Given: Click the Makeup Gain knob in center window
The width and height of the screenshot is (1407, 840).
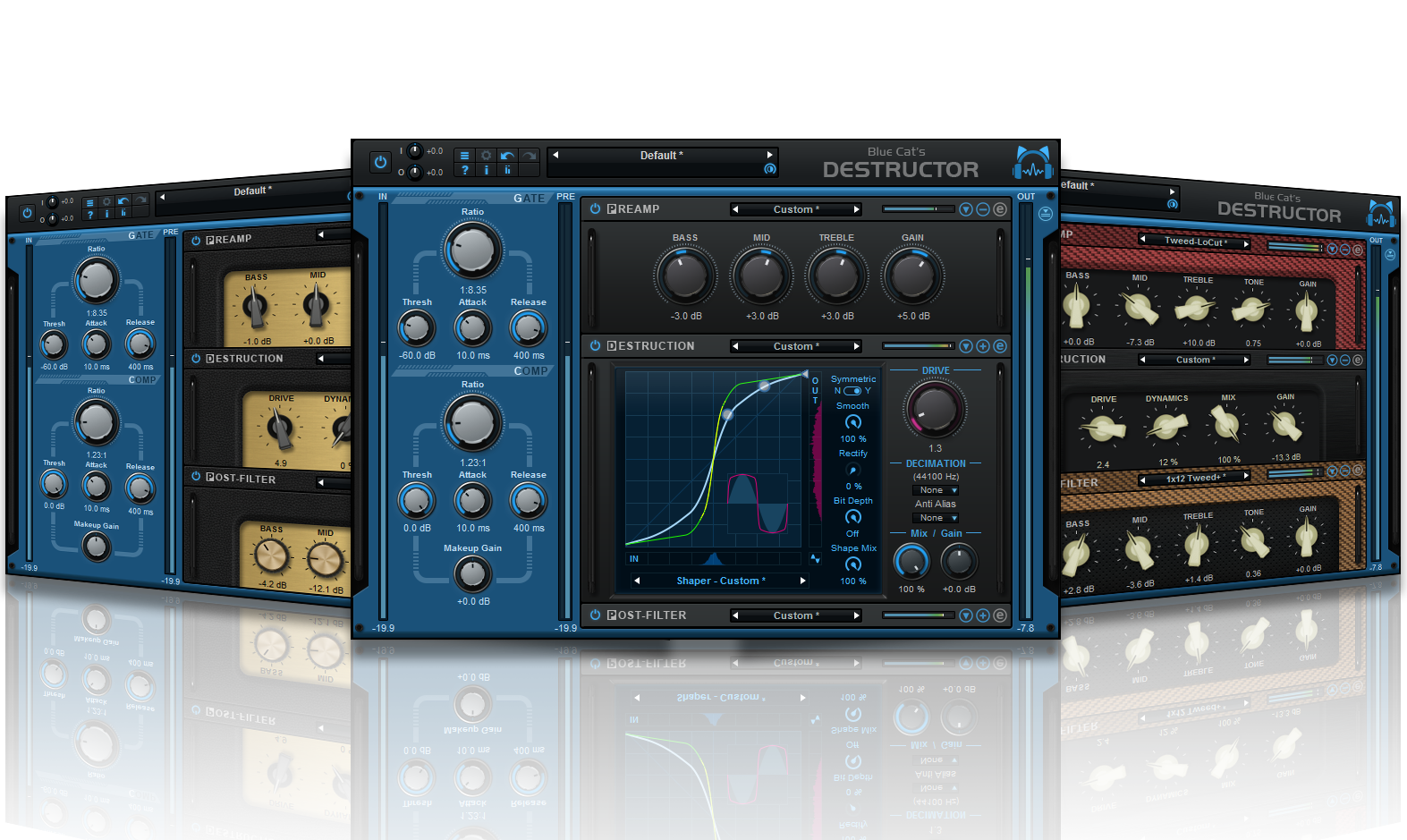Looking at the screenshot, I should pos(472,574).
